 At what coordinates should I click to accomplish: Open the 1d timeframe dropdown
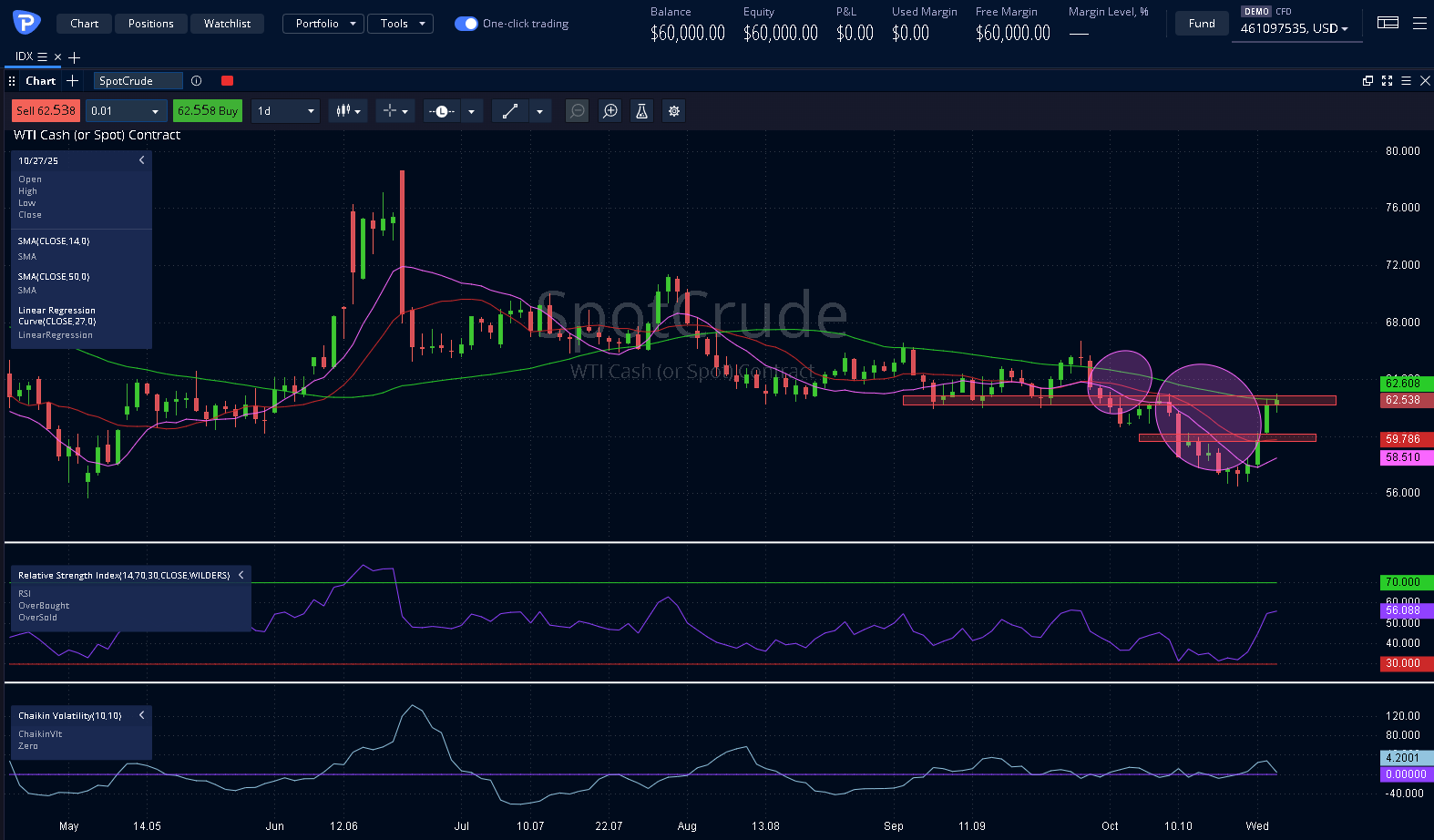285,111
